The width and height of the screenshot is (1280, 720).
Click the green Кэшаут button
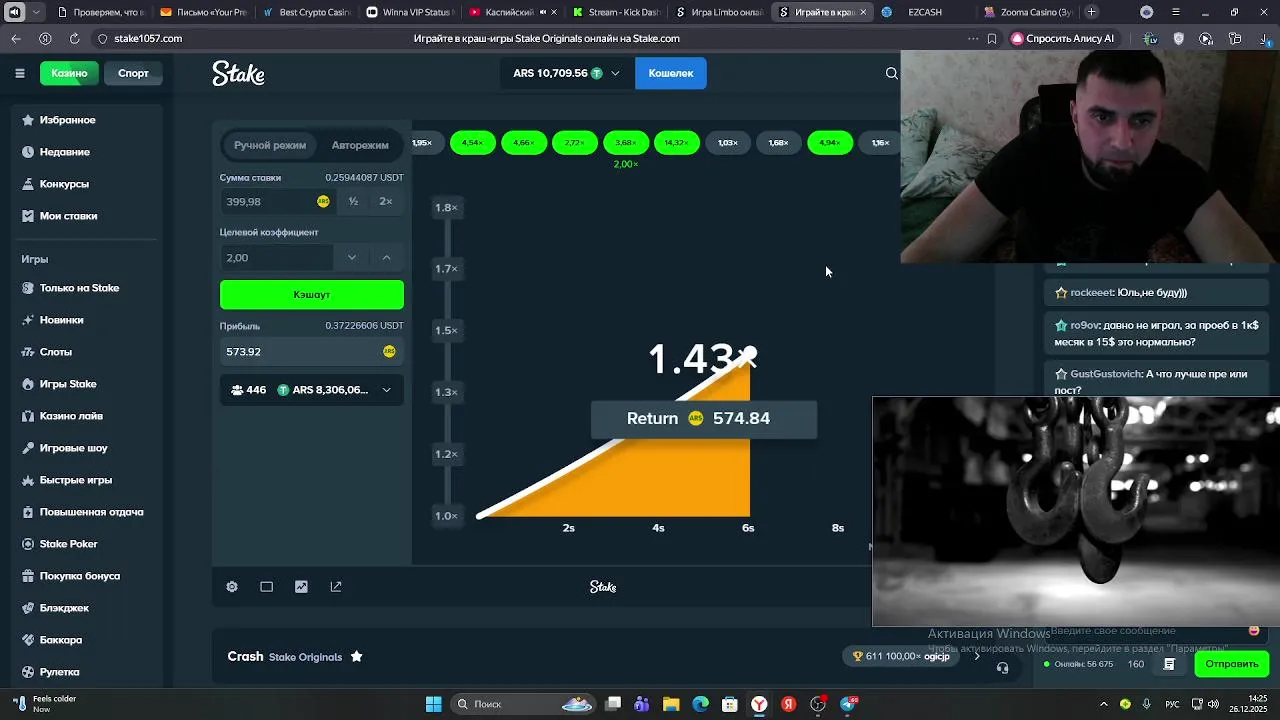(x=312, y=295)
